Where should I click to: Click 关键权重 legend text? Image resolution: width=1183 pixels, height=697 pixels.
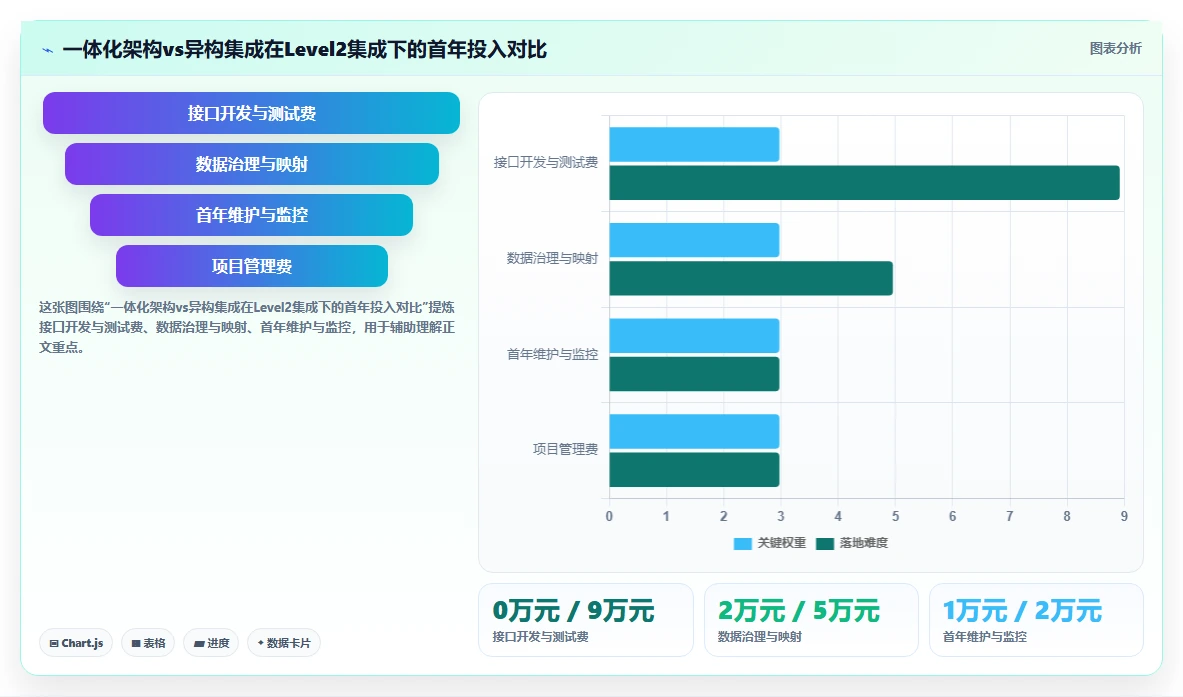(782, 543)
